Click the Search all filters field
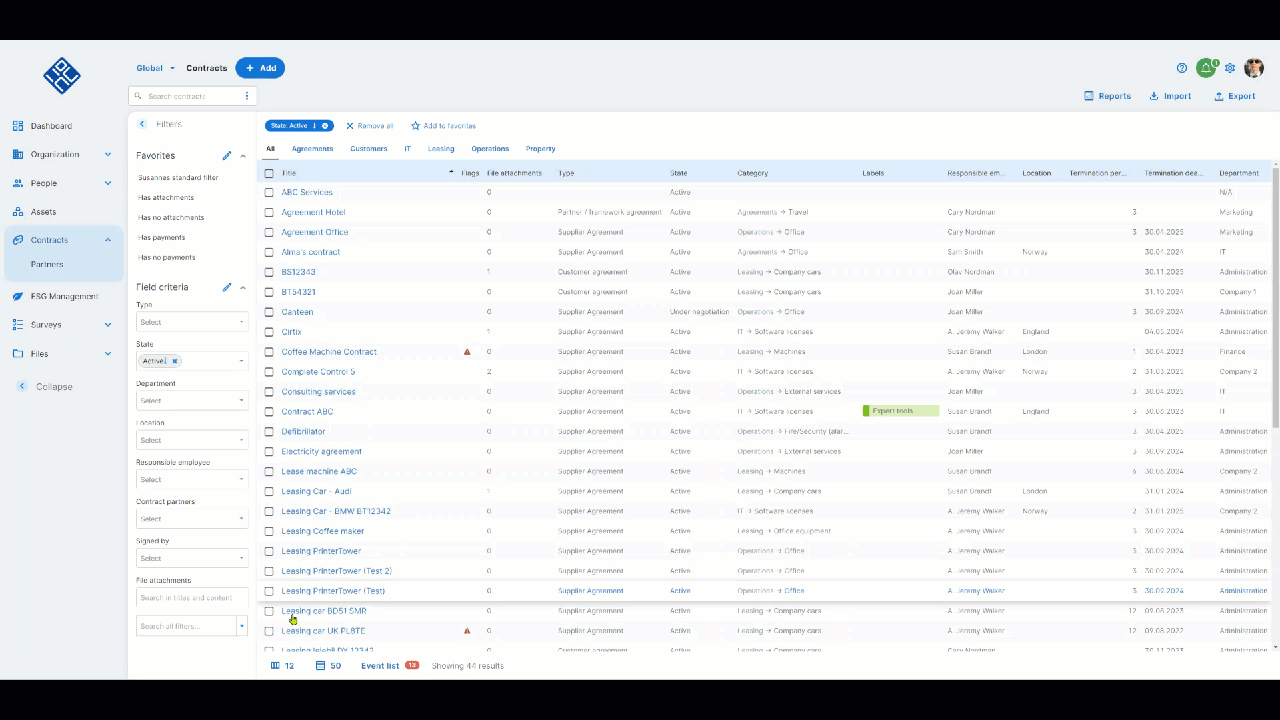1280x720 pixels. (x=186, y=626)
